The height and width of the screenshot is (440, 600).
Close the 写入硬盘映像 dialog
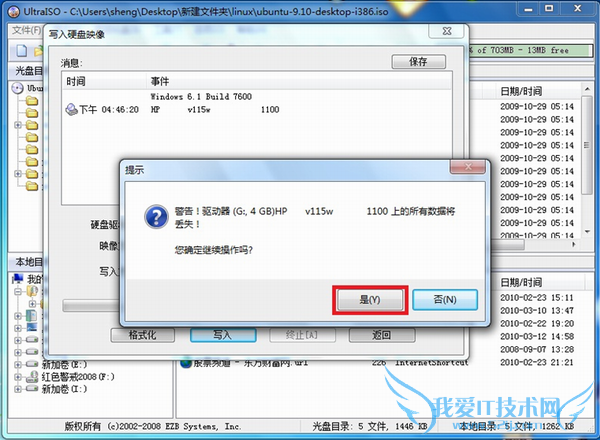point(447,31)
